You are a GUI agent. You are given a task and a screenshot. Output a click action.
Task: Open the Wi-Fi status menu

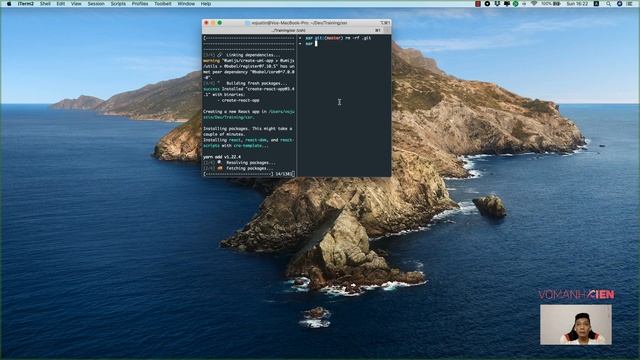[x=534, y=4]
